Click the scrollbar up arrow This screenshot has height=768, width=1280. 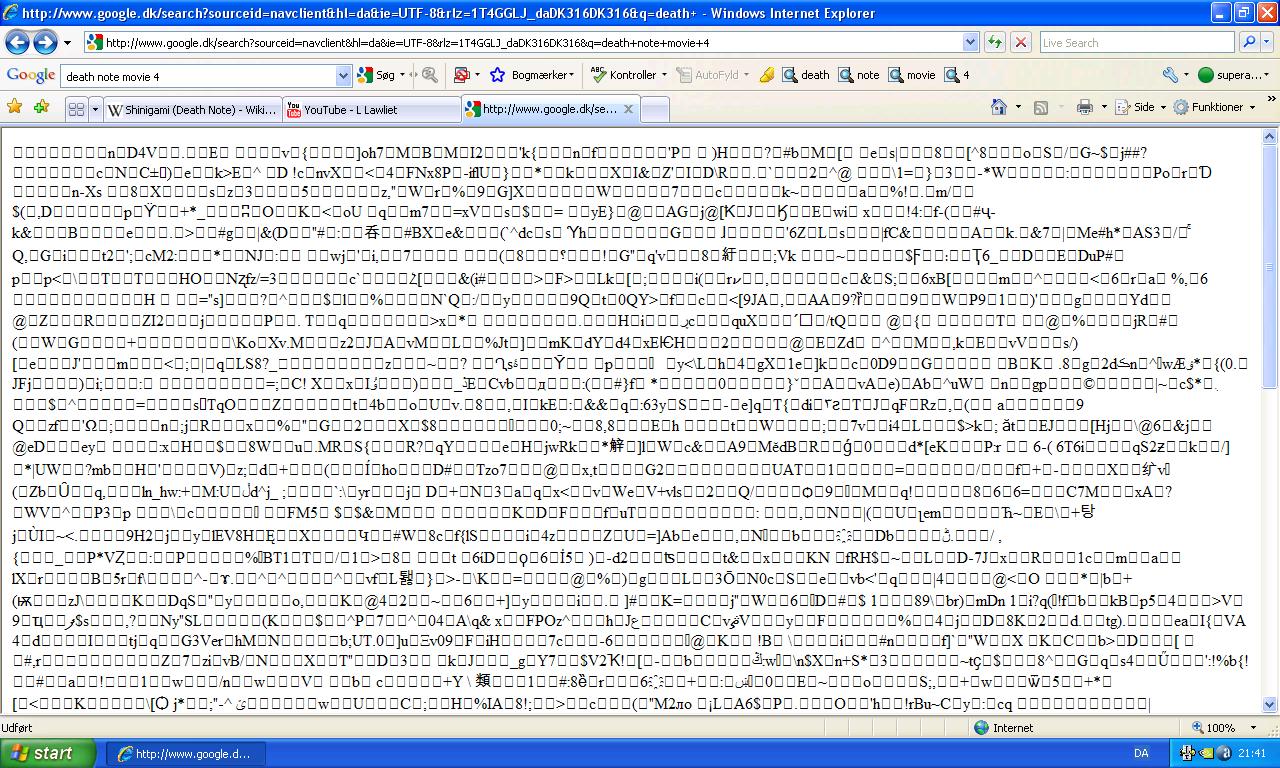1270,136
